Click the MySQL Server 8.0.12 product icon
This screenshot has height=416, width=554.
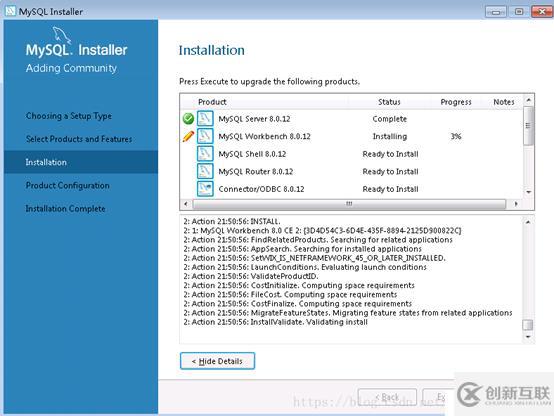[x=205, y=118]
